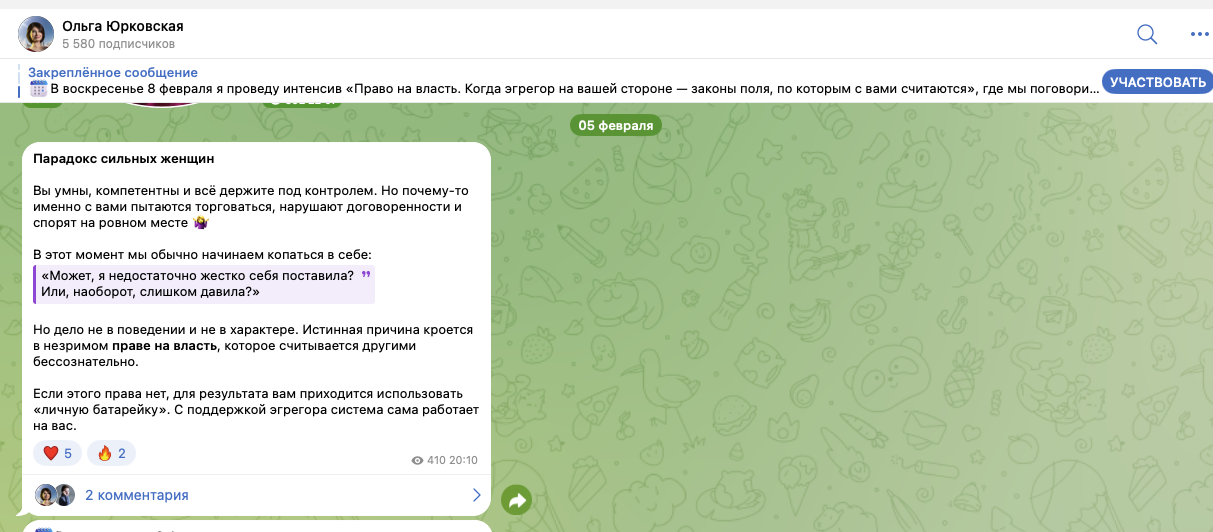Click the 20:10 message timestamp
1213x532 pixels.
click(x=463, y=461)
